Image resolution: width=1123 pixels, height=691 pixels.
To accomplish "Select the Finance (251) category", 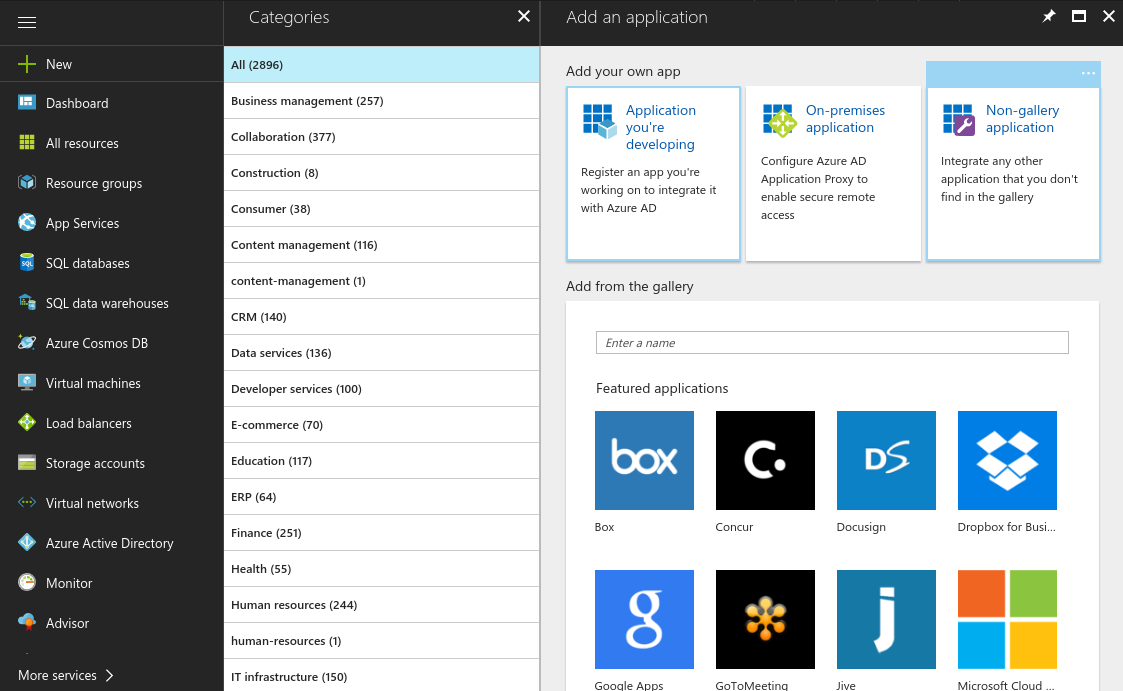I will (381, 533).
